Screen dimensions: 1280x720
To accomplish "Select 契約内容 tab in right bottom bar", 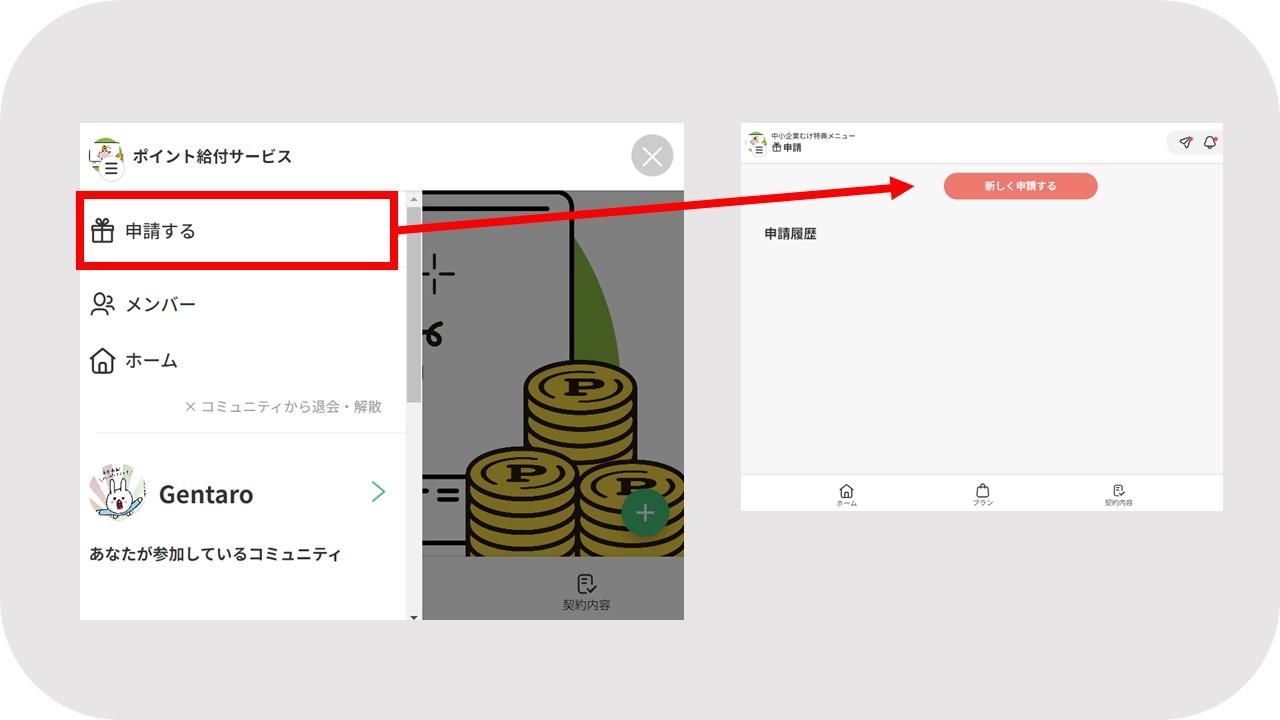I will 1118,495.
